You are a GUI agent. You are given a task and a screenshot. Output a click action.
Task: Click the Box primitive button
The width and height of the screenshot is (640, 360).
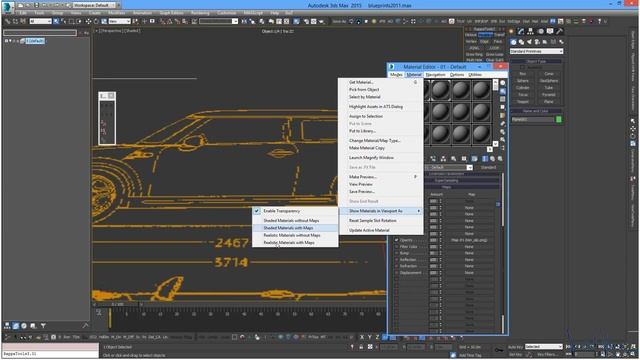click(523, 74)
